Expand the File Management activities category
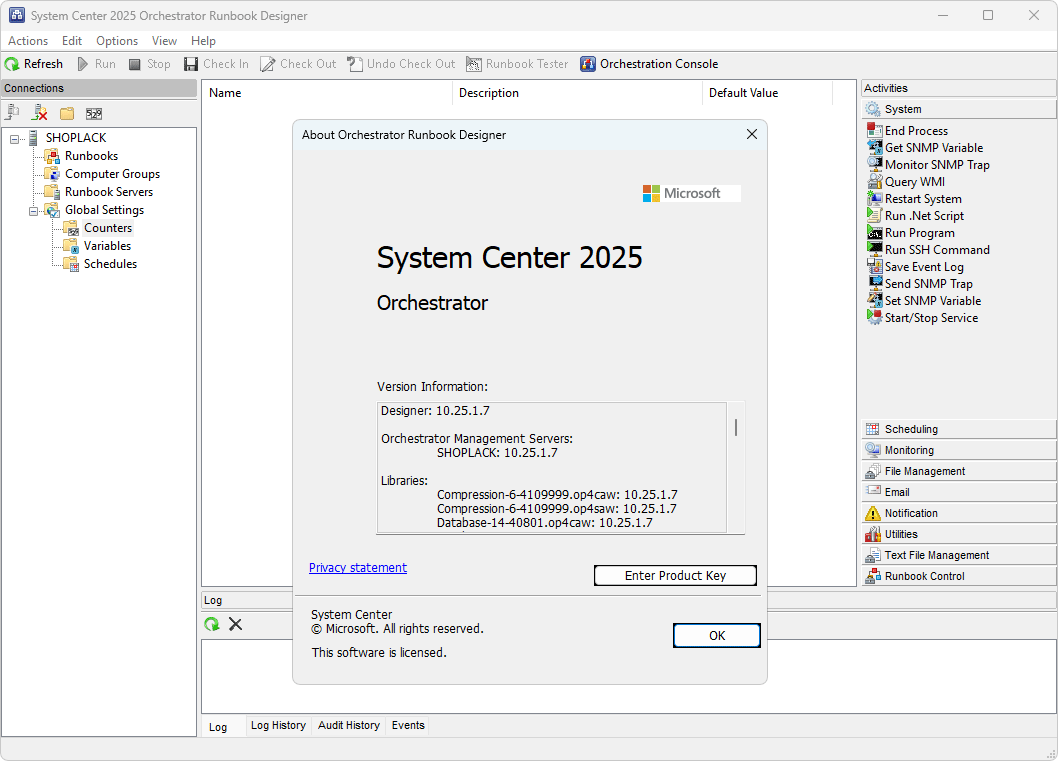This screenshot has width=1058, height=761. pos(959,471)
